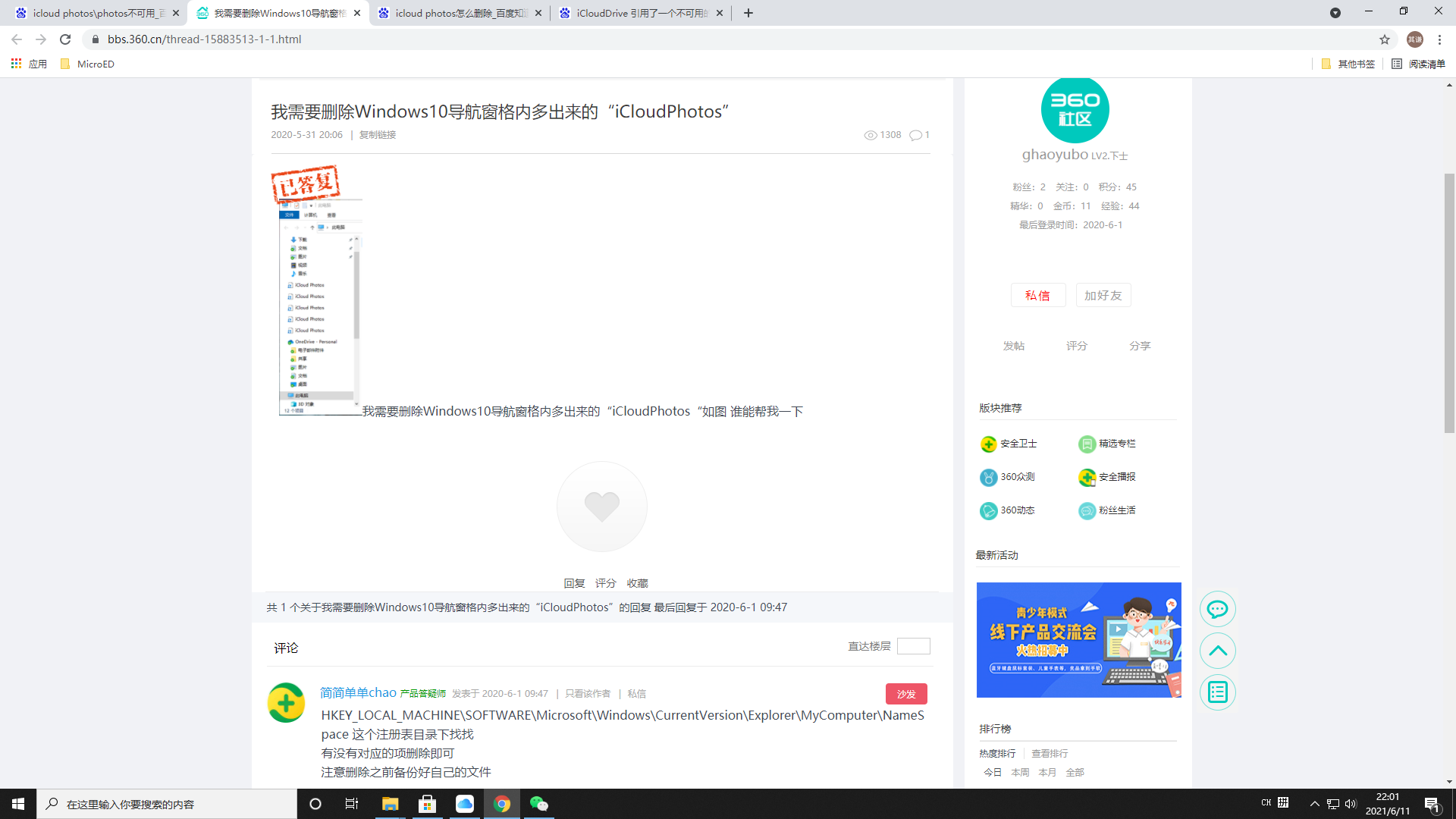Click the 复制链接 link

[x=377, y=135]
